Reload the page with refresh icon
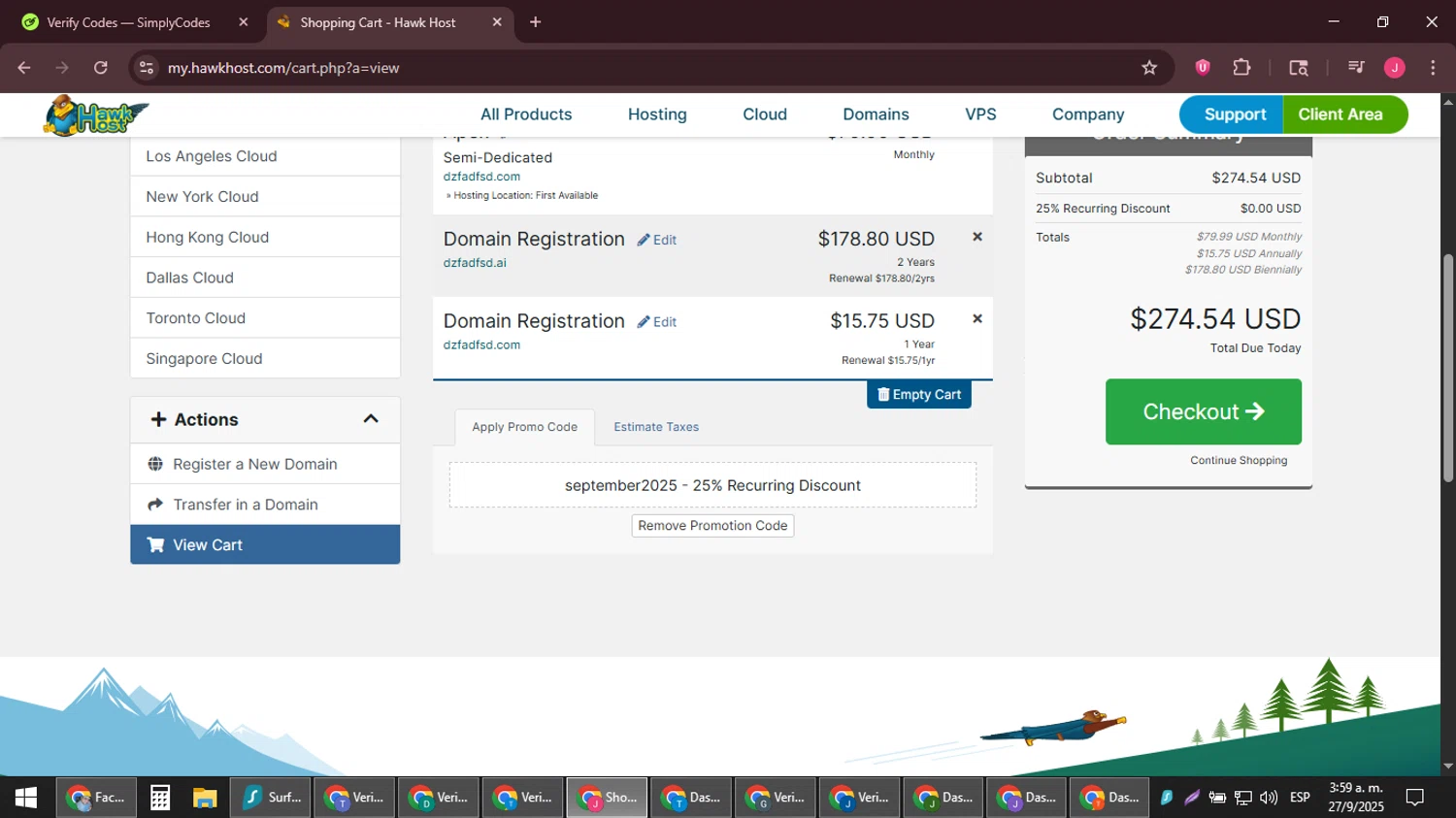The width and height of the screenshot is (1456, 818). (101, 68)
